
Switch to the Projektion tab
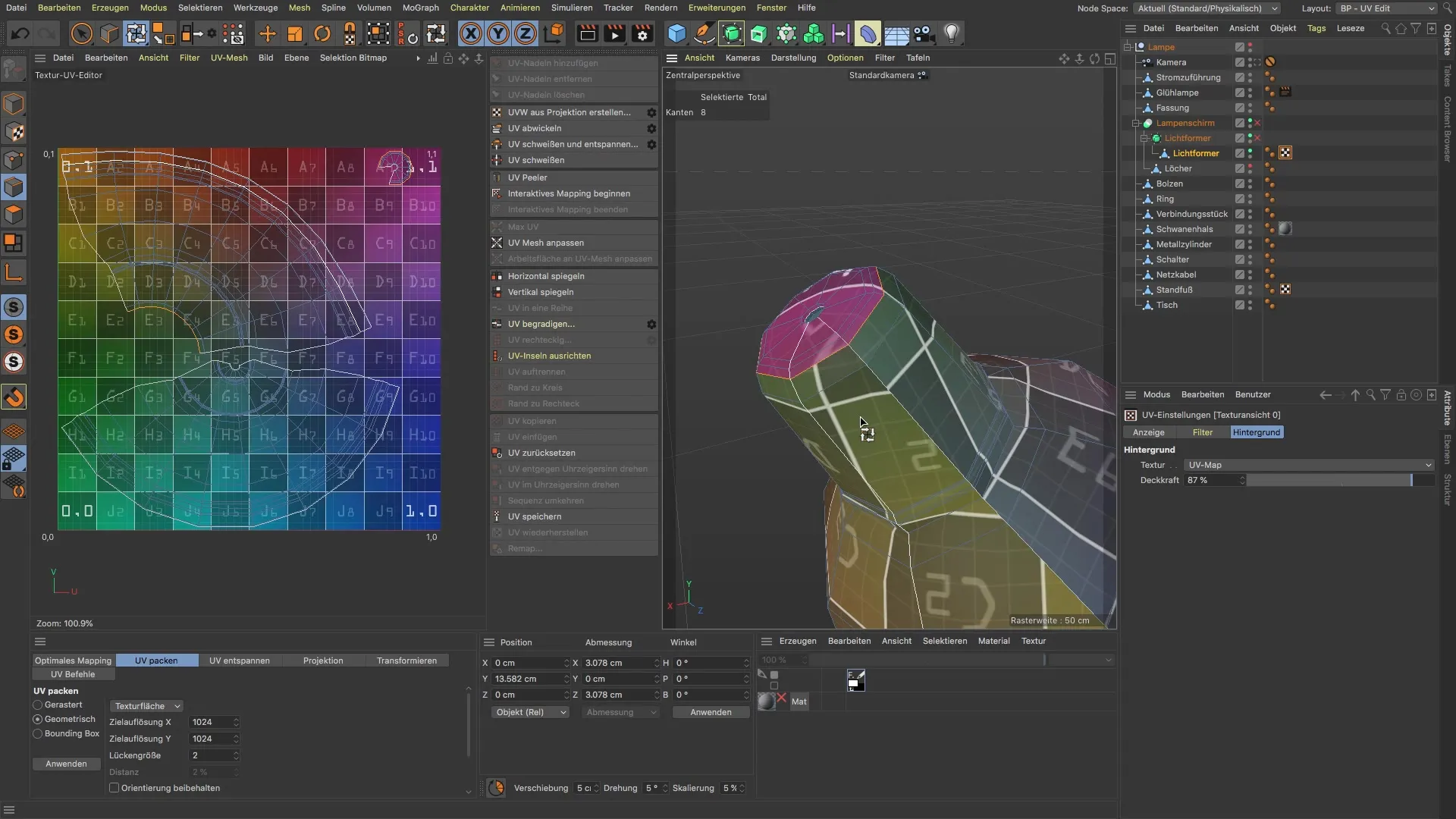coord(323,661)
